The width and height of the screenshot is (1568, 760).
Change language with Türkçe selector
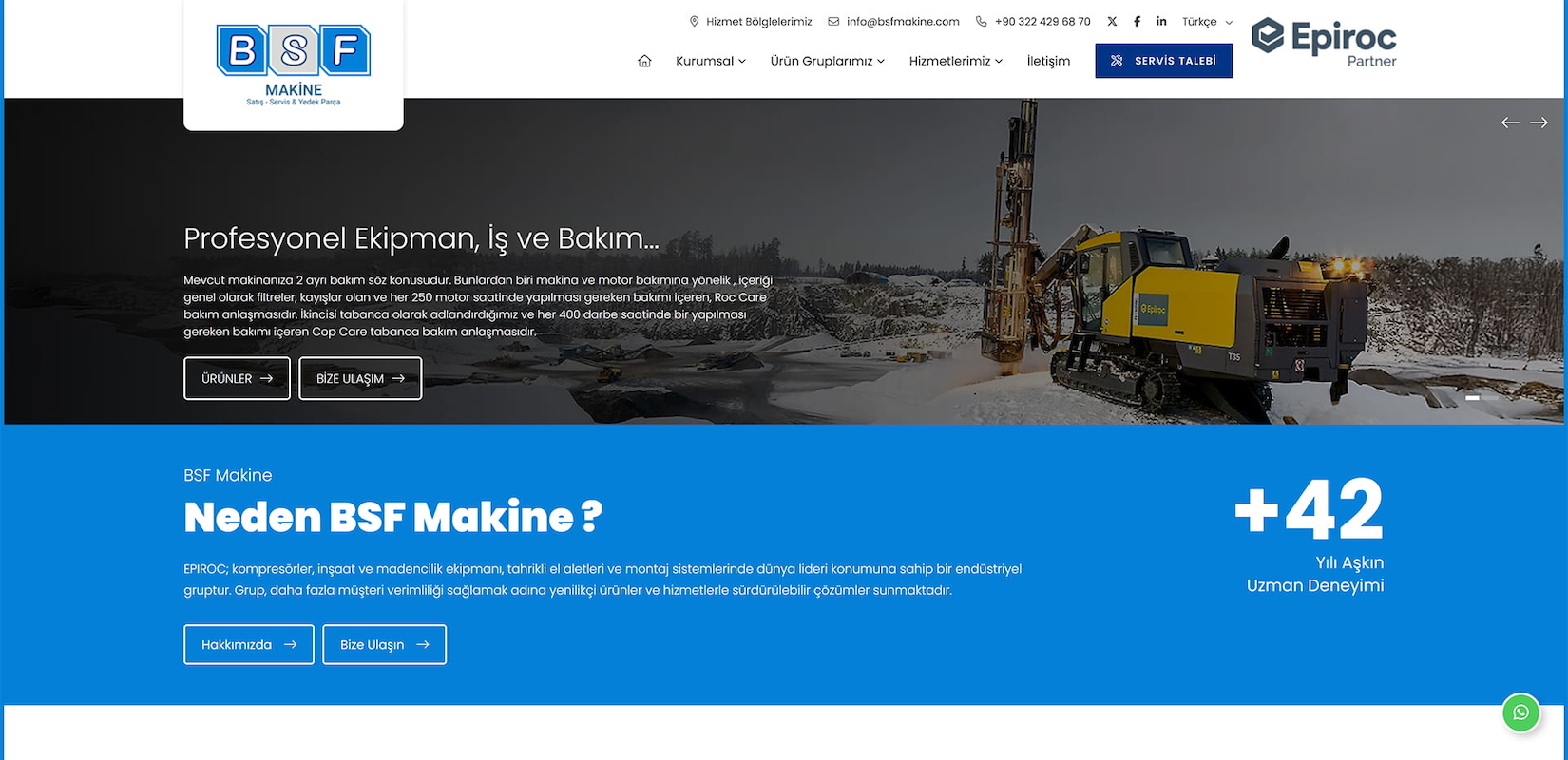1207,21
